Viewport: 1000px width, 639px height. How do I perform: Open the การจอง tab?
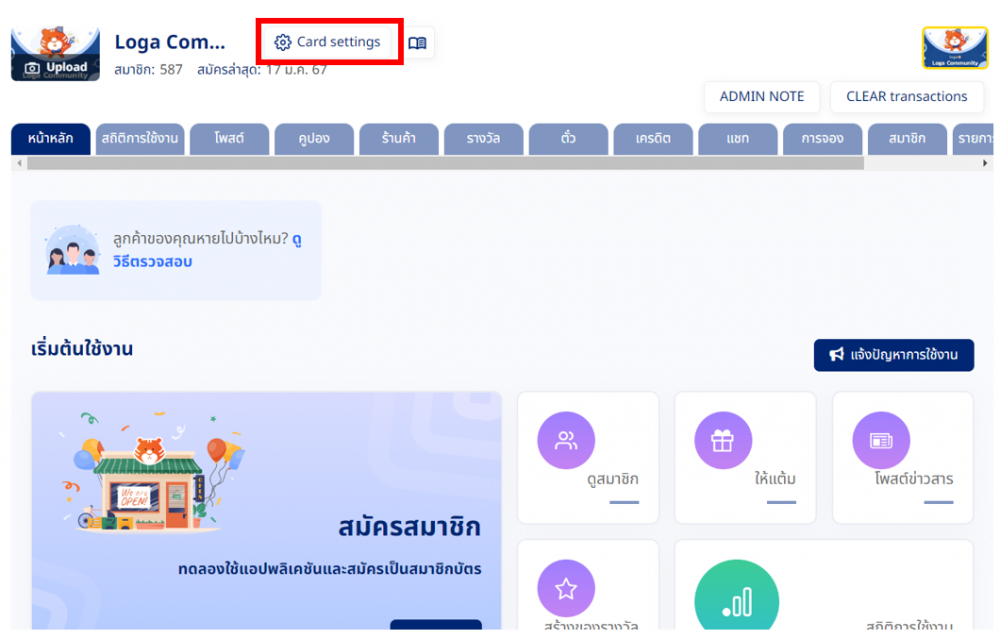822,139
